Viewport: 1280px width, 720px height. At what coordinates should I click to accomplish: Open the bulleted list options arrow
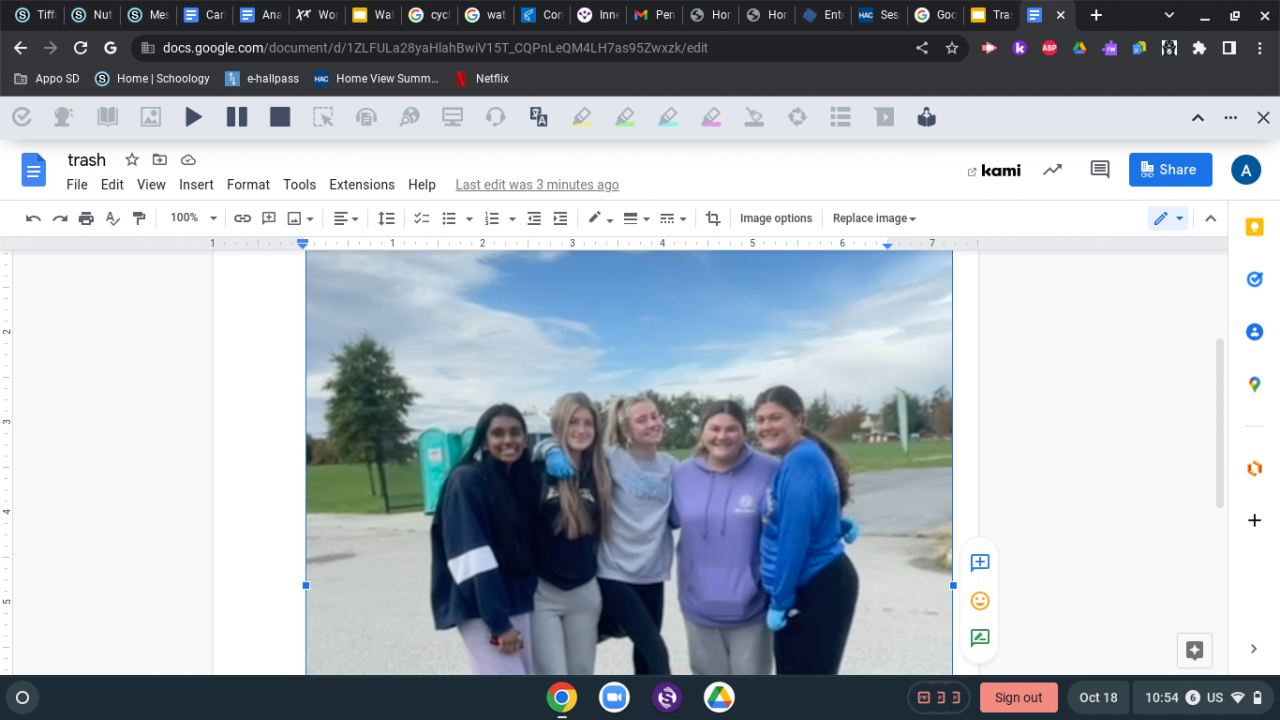coord(469,218)
